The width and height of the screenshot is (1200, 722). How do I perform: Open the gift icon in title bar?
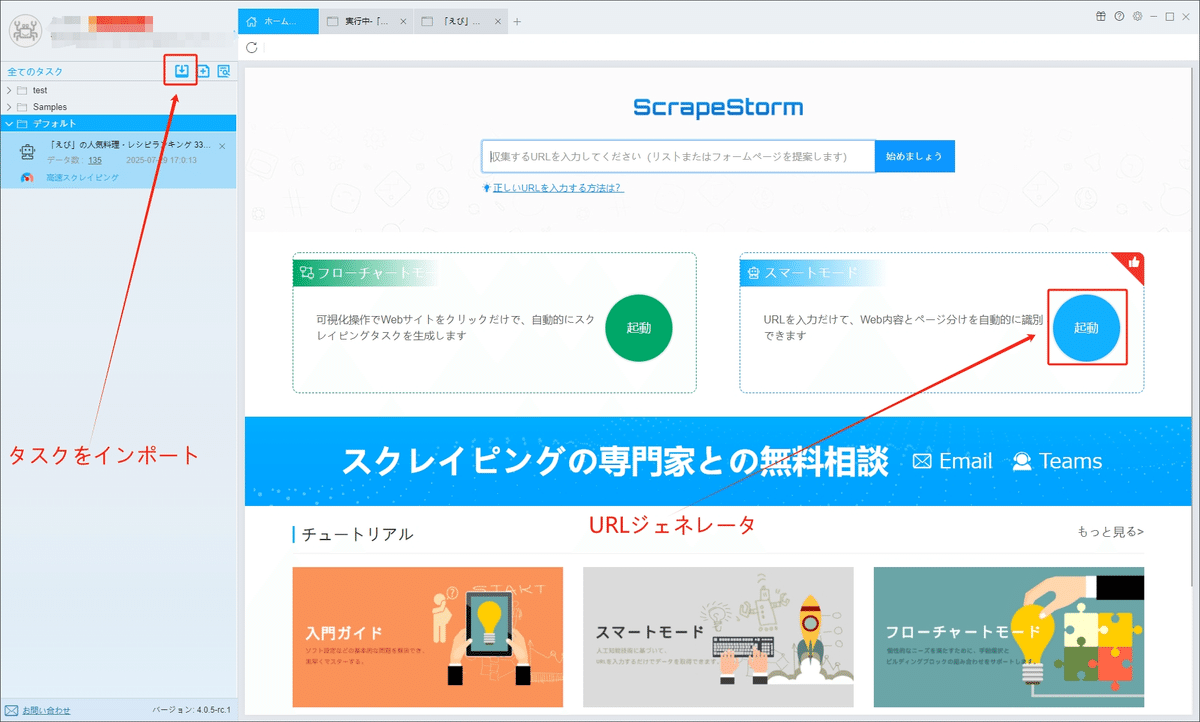[x=1101, y=16]
